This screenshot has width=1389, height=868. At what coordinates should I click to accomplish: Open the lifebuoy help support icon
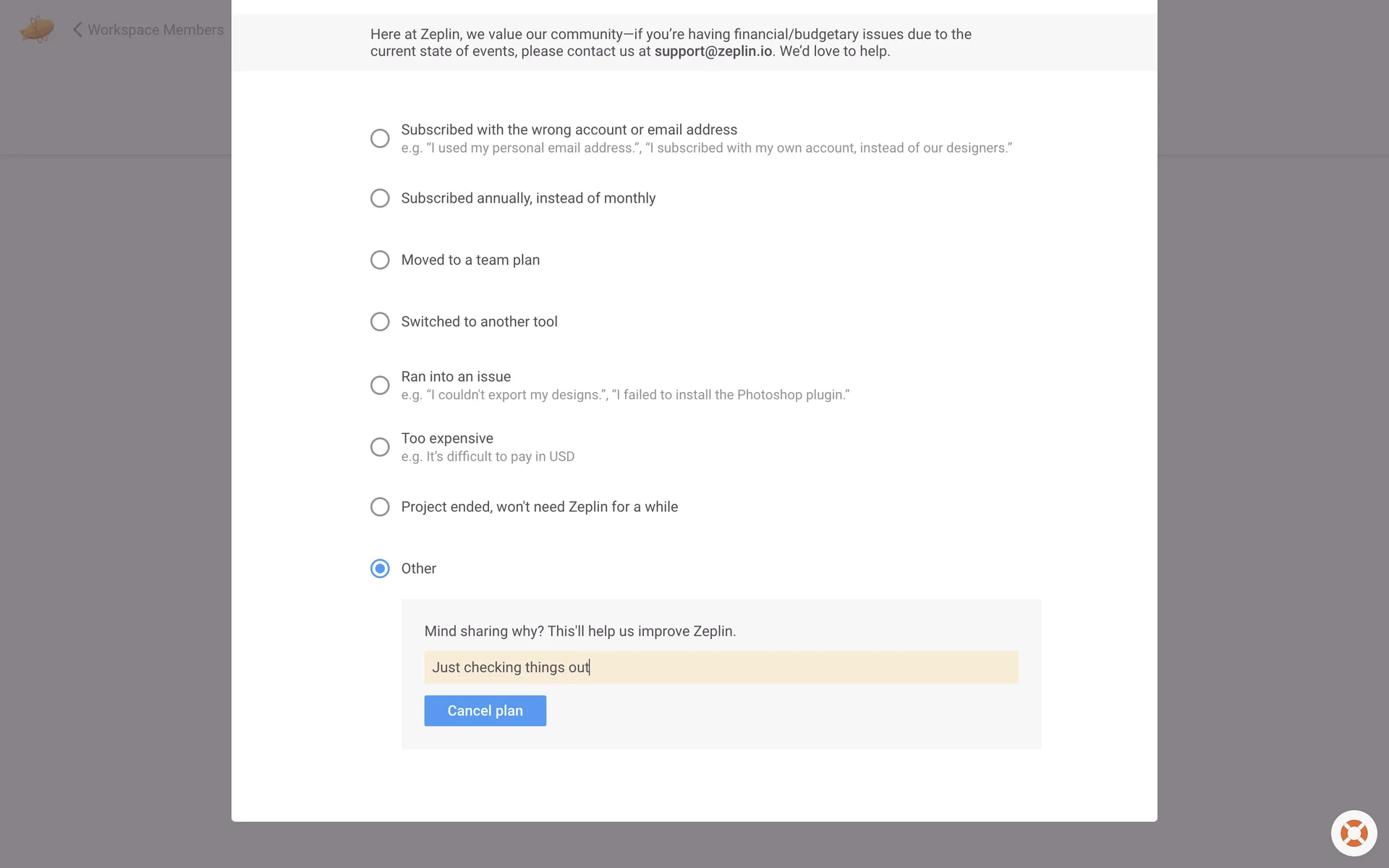pos(1354,833)
